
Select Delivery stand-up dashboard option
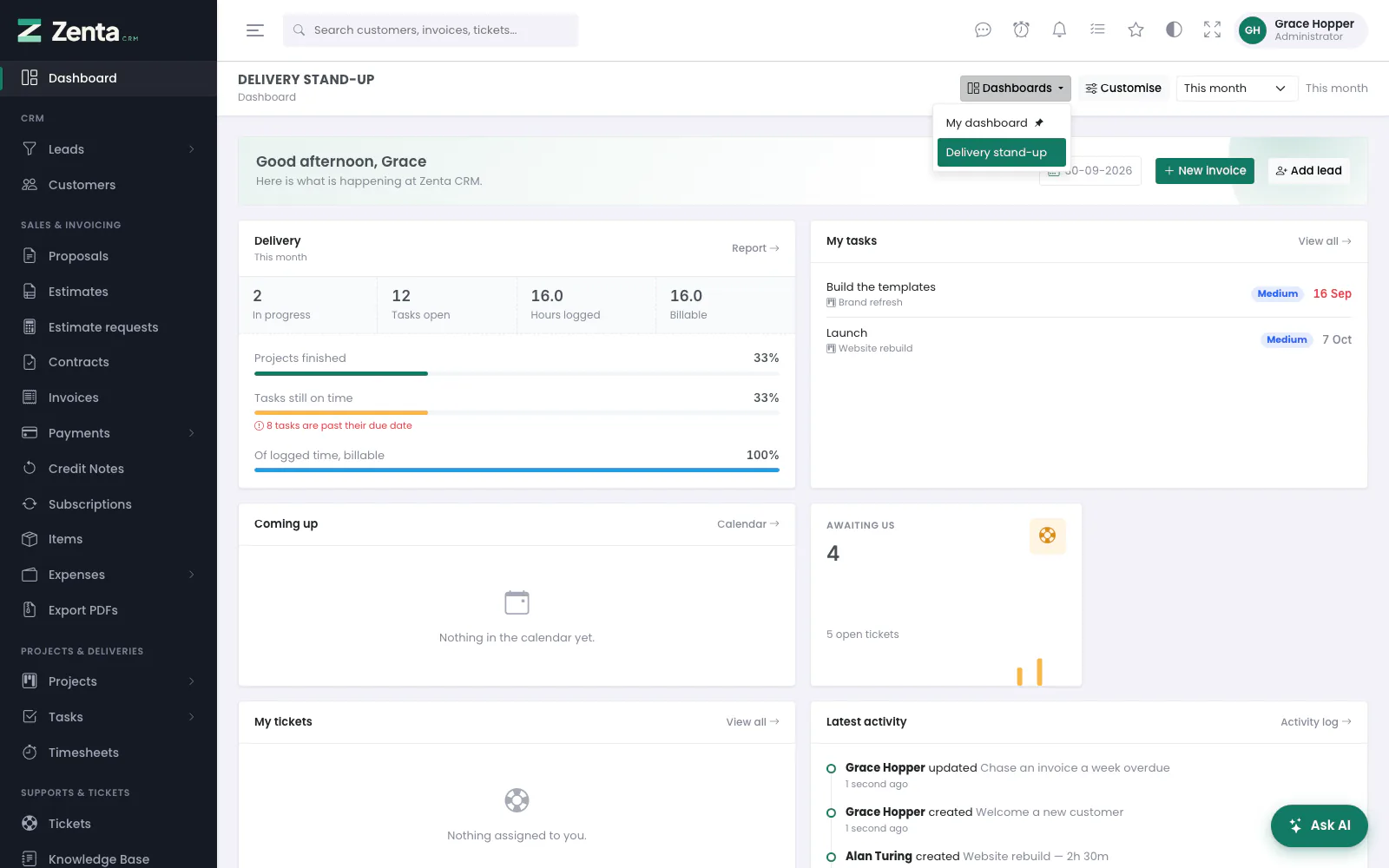[x=1001, y=153]
